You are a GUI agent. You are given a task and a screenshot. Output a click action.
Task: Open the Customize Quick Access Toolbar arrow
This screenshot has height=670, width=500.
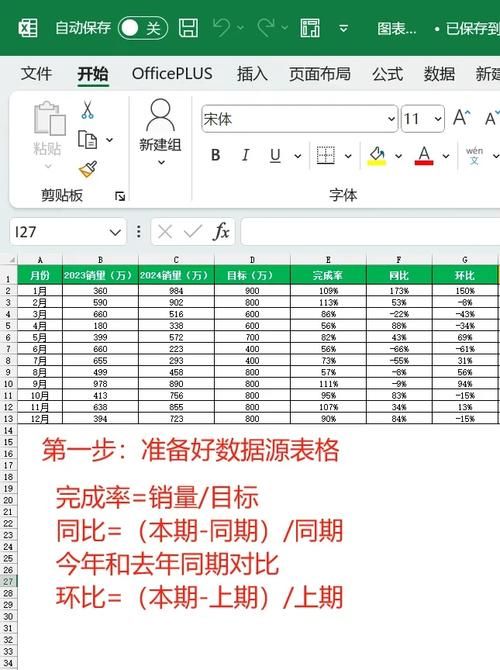click(343, 29)
